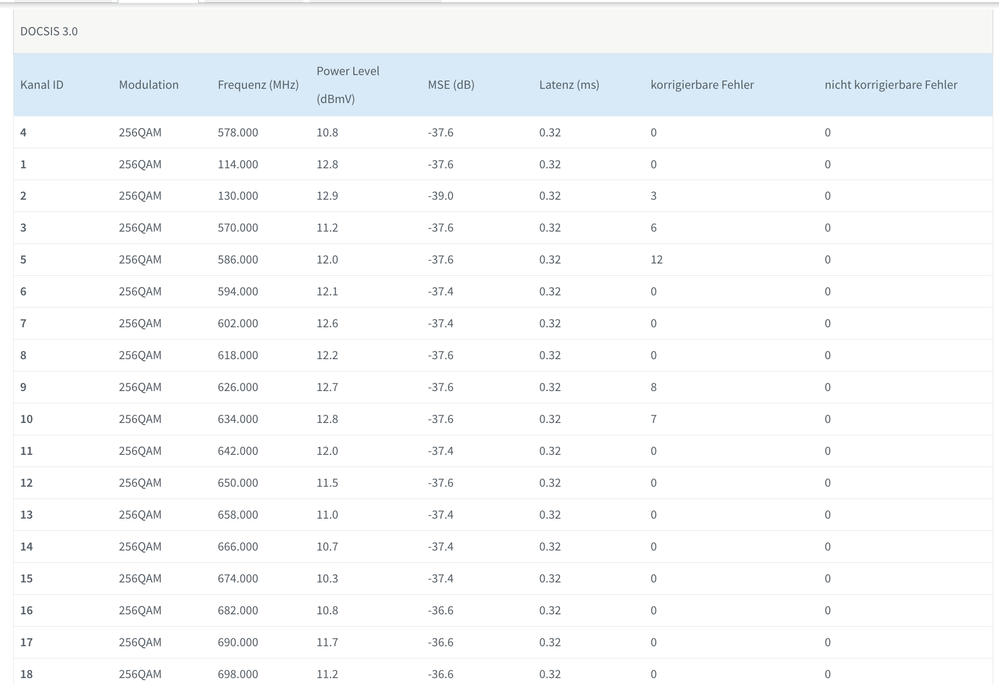999x684 pixels.
Task: Click frequency value 578.000
Action: (238, 132)
